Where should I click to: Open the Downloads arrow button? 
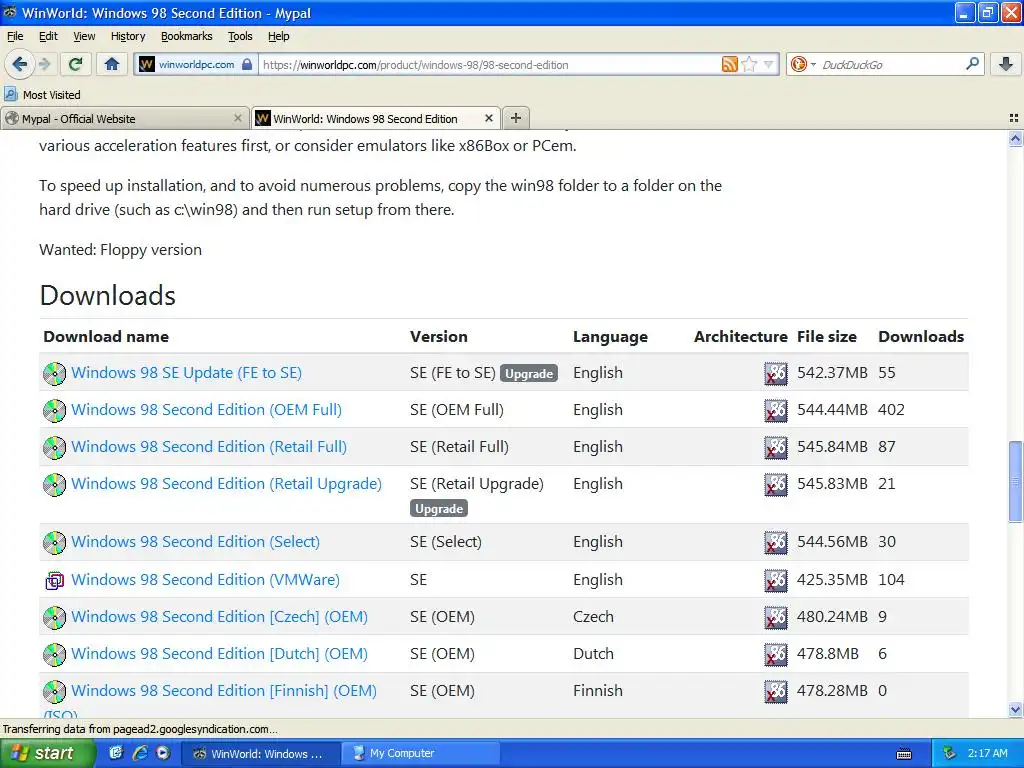(1006, 64)
